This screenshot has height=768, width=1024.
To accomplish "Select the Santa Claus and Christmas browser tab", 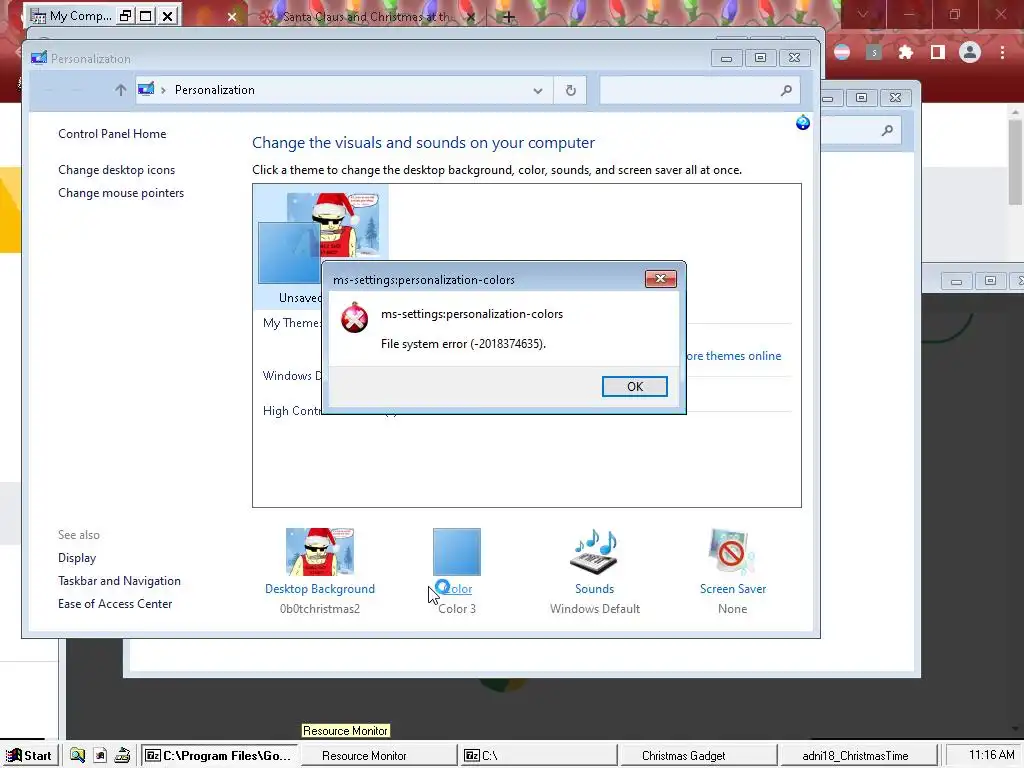I will pos(366,17).
